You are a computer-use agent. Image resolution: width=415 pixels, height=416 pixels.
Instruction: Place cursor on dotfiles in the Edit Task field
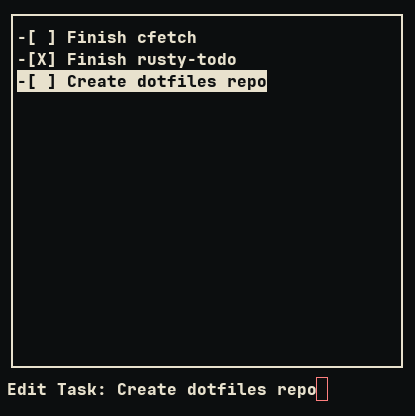pos(227,389)
